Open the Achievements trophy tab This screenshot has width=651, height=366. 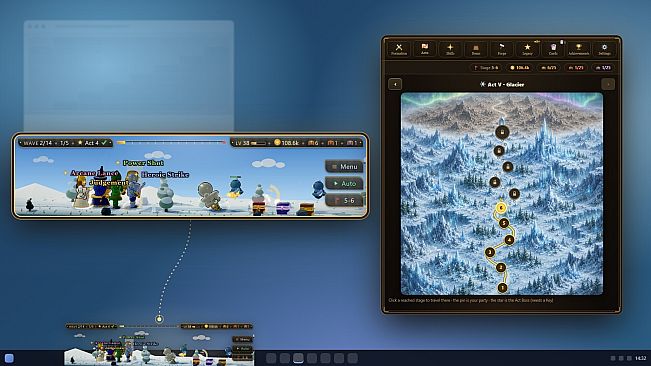pyautogui.click(x=579, y=49)
